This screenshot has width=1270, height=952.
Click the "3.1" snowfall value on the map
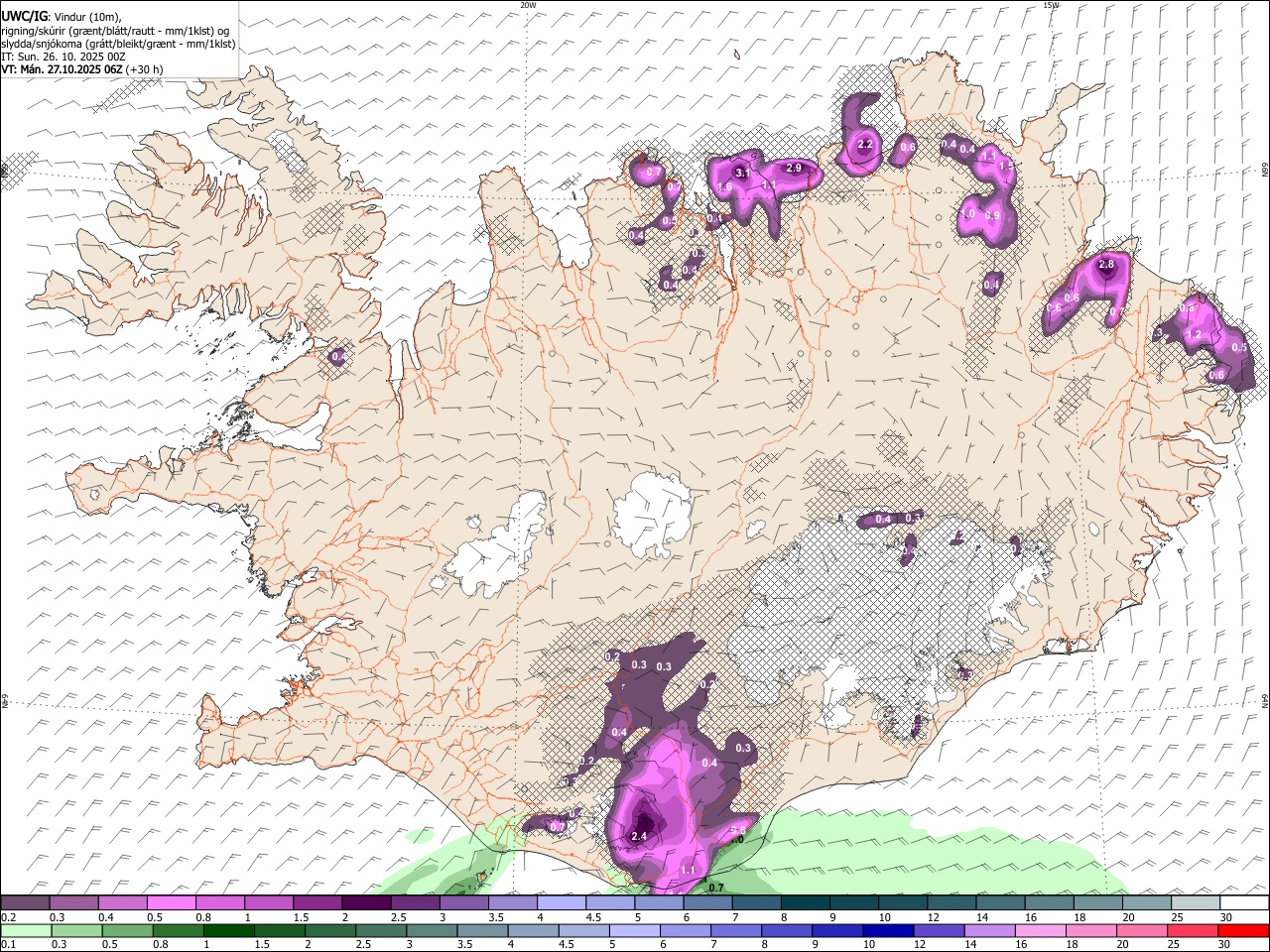pyautogui.click(x=741, y=173)
